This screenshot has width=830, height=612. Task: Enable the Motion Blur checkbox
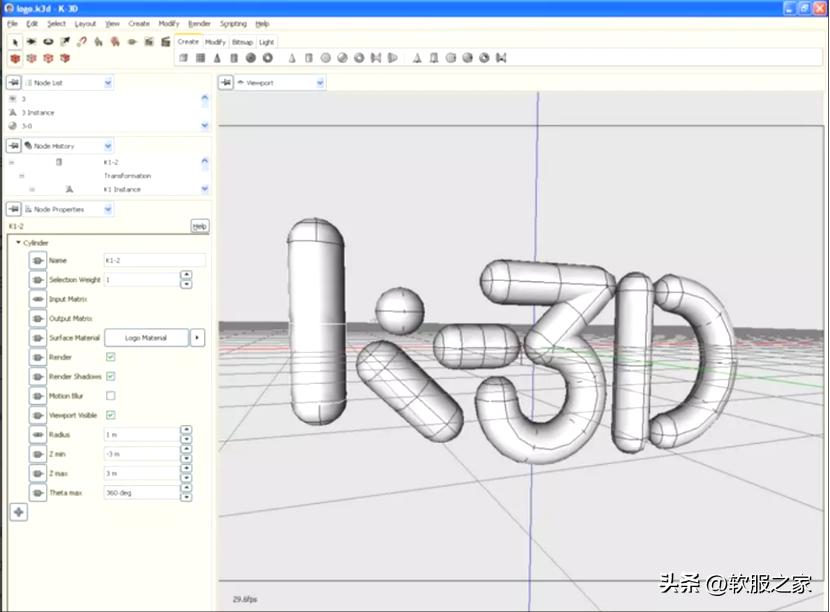110,396
